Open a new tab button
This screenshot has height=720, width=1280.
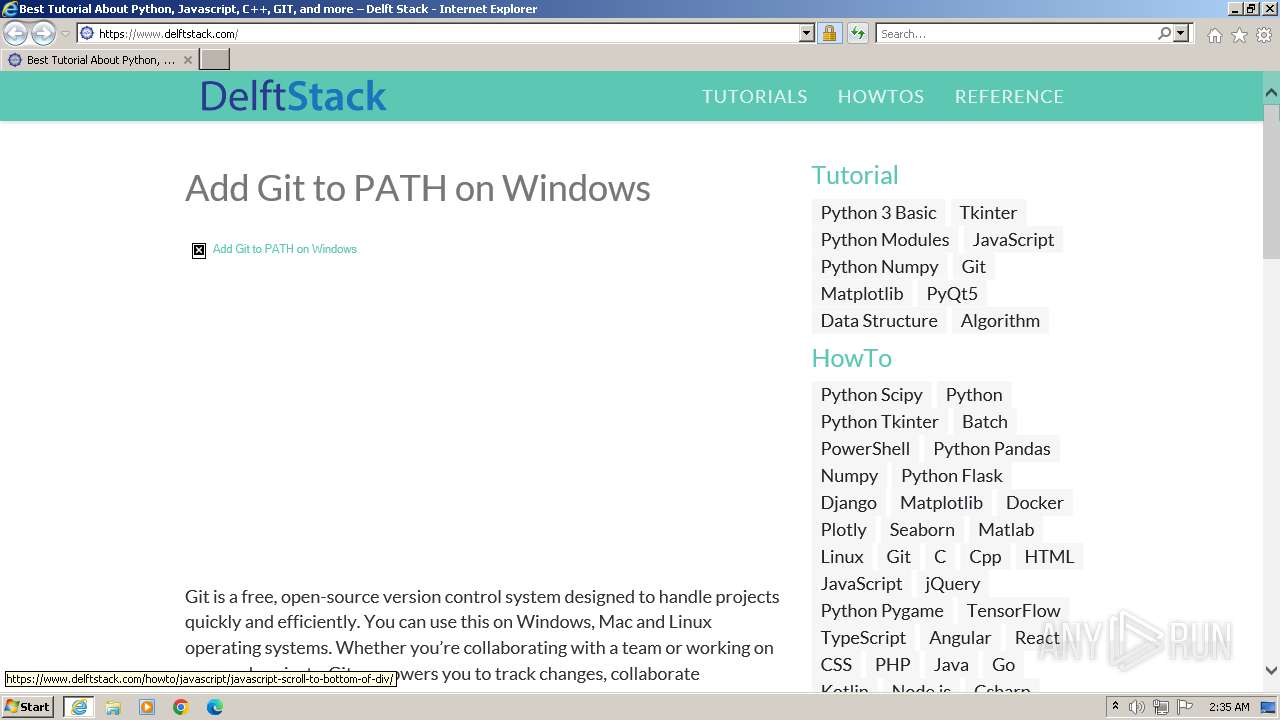(215, 60)
